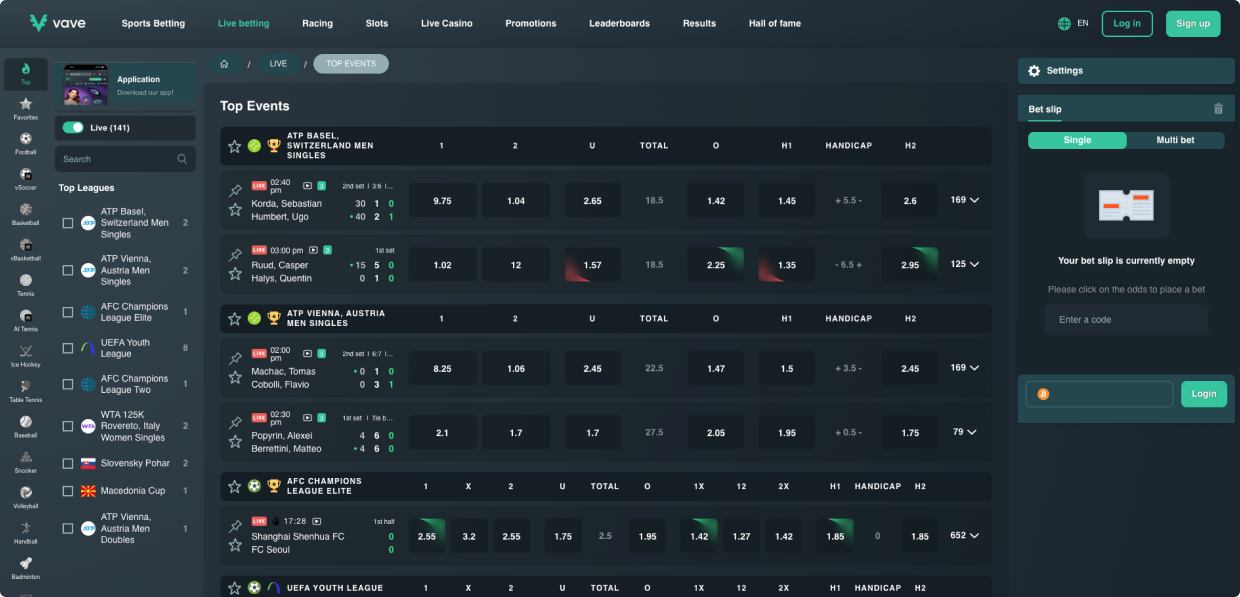The image size is (1240, 597).
Task: Clear the bet slip using the trash icon
Action: pos(1218,108)
